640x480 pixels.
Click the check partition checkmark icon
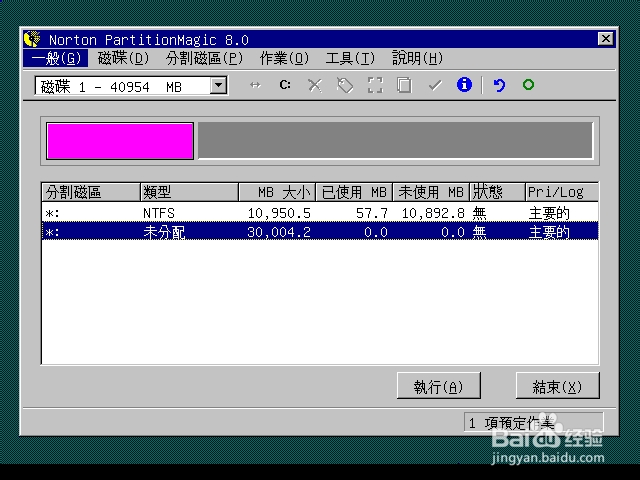435,85
